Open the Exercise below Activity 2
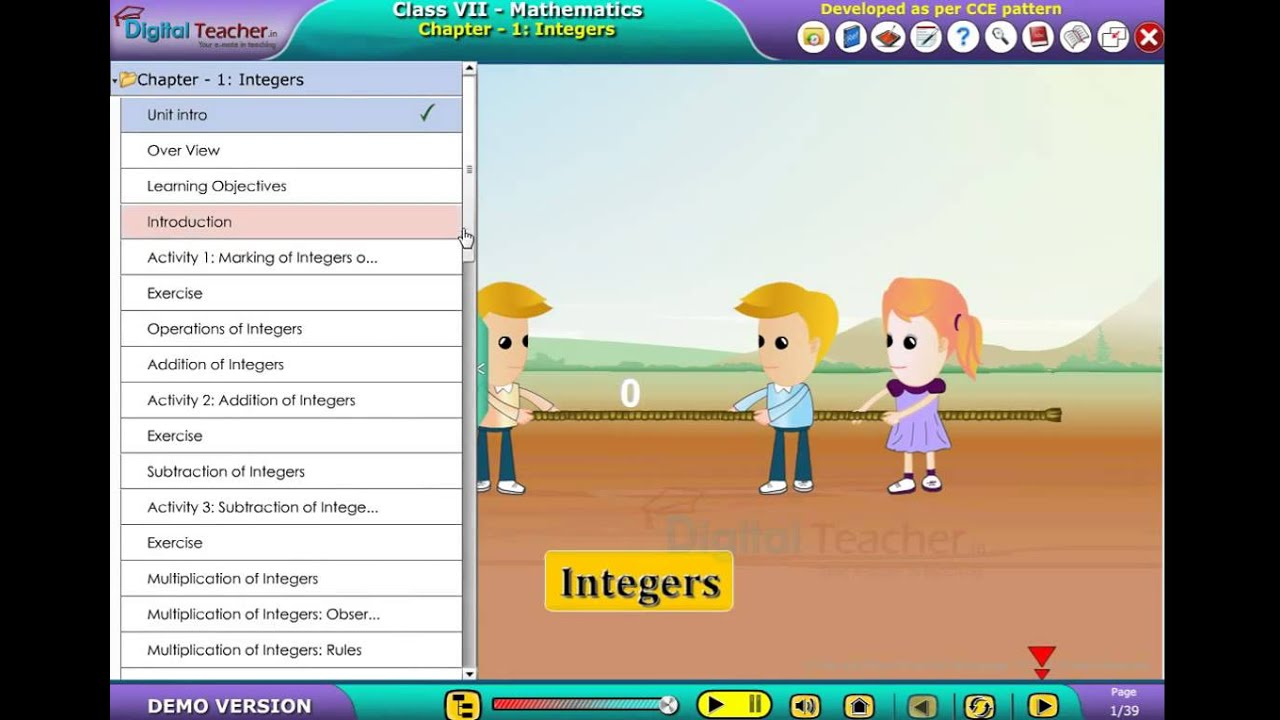Viewport: 1280px width, 720px height. [x=291, y=436]
